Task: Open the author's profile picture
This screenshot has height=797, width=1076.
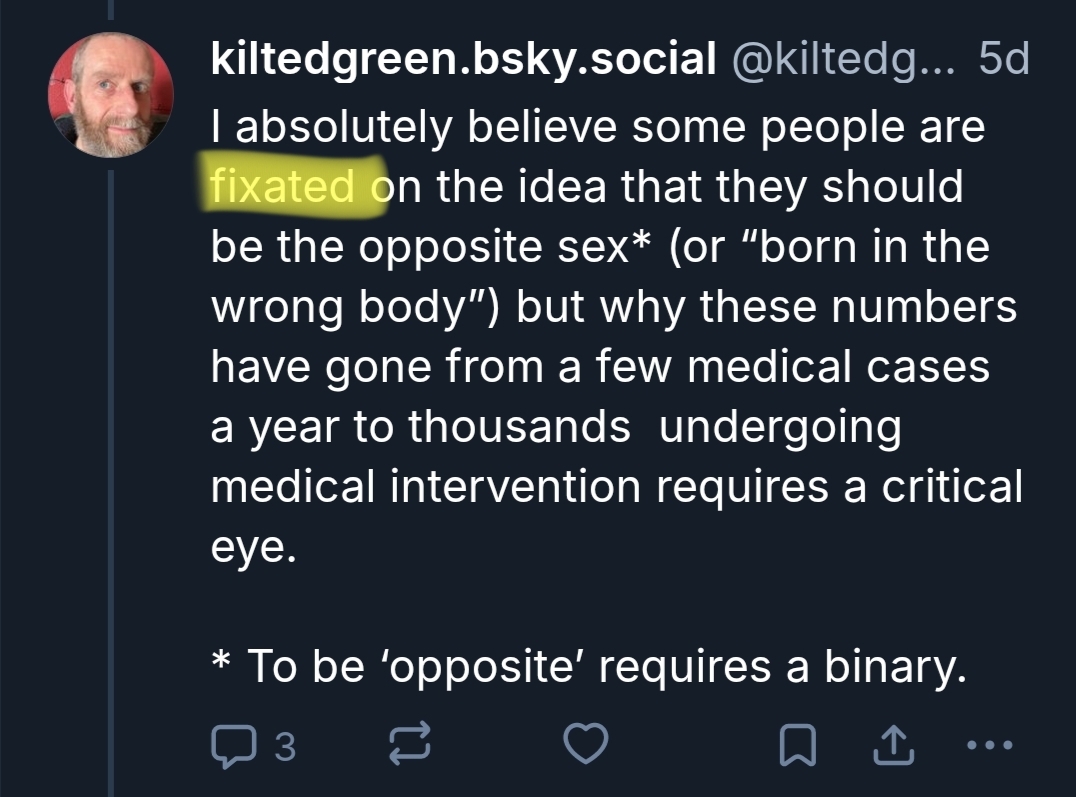Action: click(110, 95)
